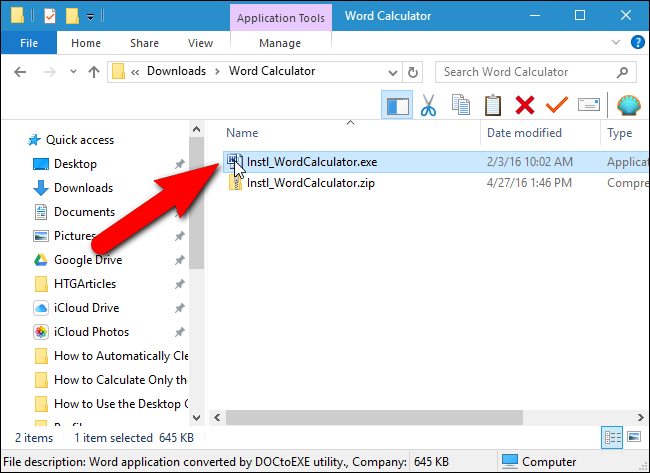Open the View ribbon tab

[200, 43]
